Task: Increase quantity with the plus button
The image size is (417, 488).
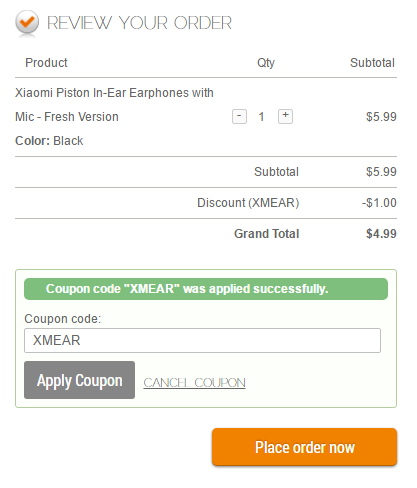Action: (285, 116)
